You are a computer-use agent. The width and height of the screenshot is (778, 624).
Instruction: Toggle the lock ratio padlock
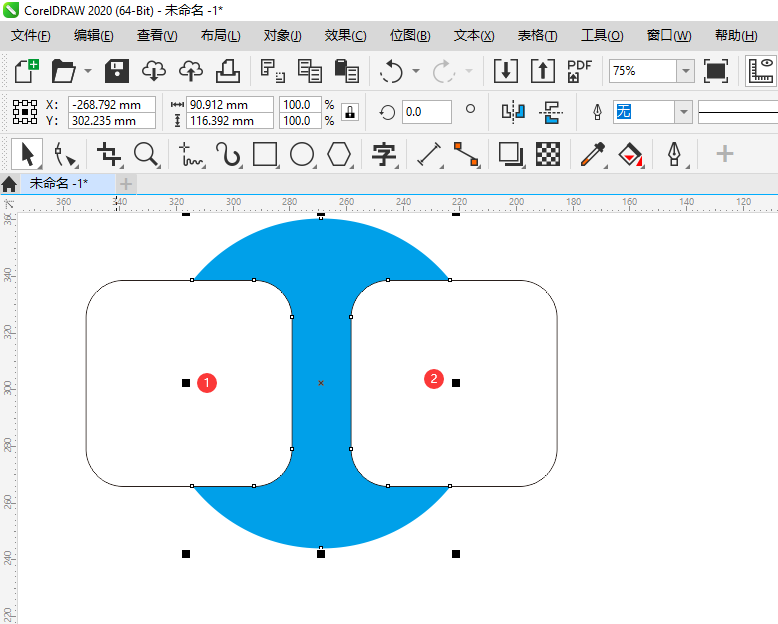[x=349, y=112]
